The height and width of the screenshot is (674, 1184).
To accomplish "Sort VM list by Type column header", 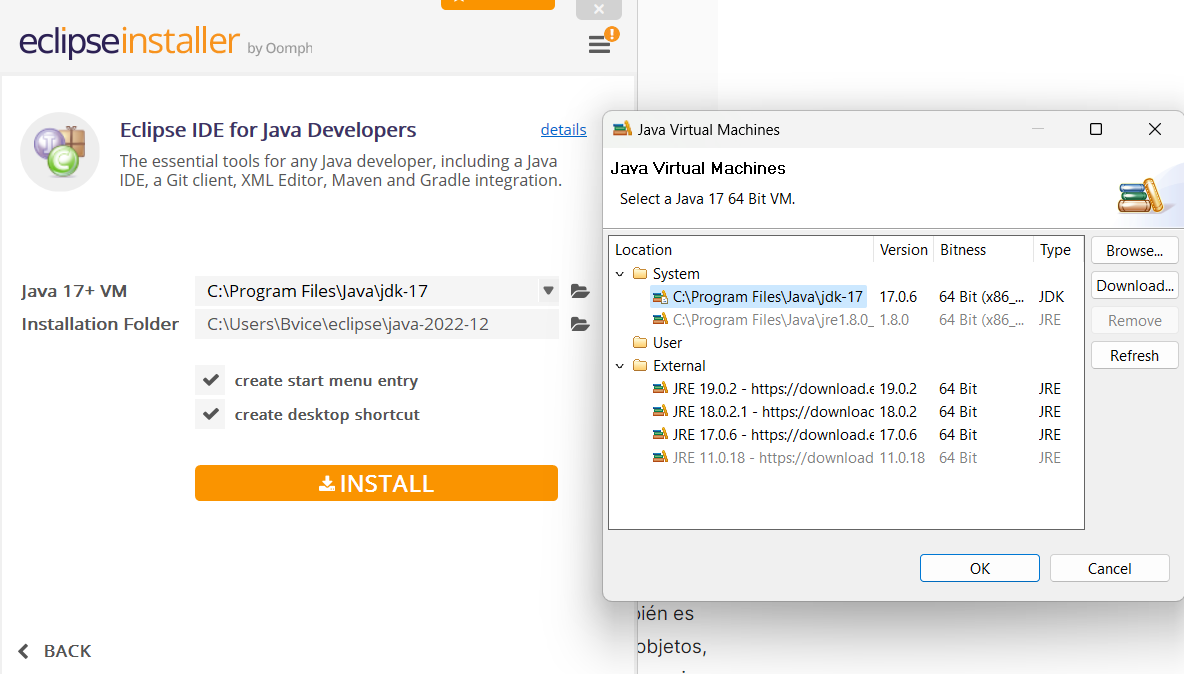I will 1057,250.
